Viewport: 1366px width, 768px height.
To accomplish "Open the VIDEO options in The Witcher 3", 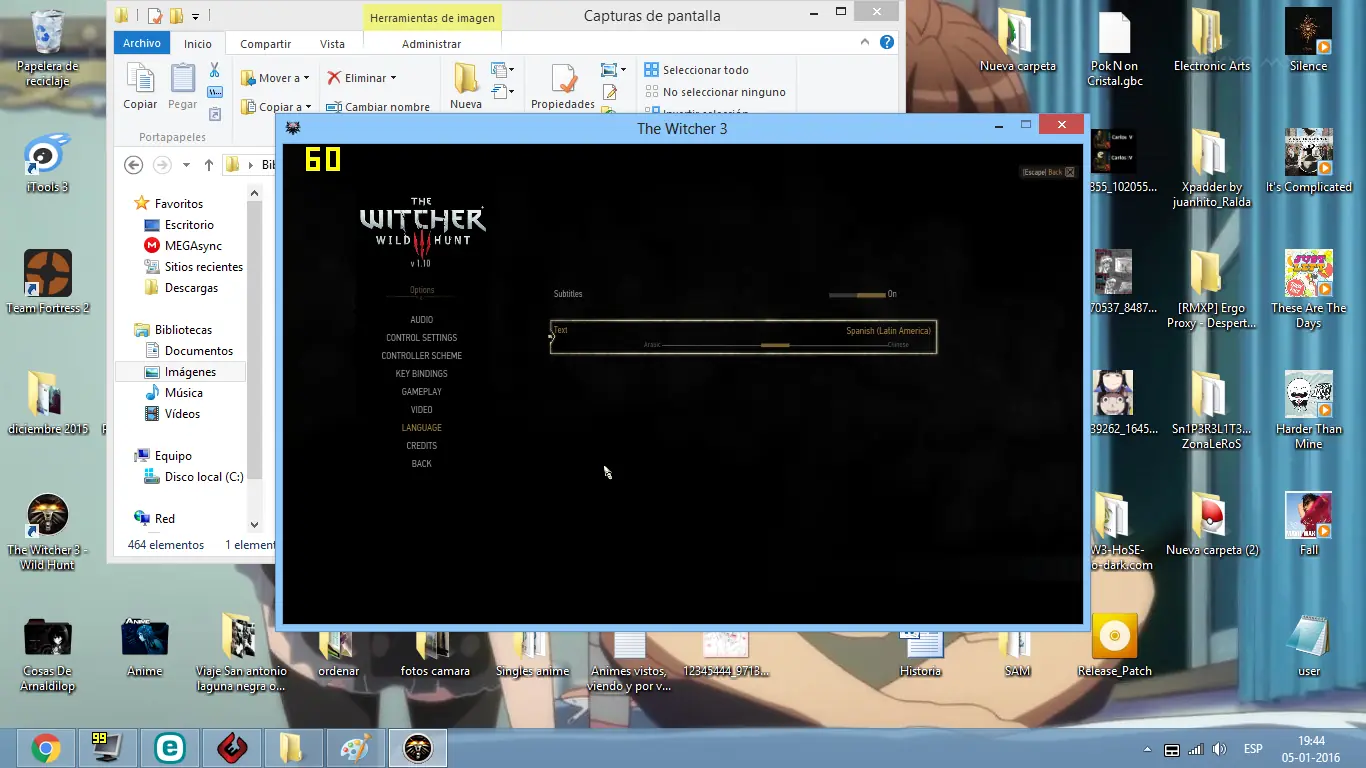I will click(x=422, y=410).
